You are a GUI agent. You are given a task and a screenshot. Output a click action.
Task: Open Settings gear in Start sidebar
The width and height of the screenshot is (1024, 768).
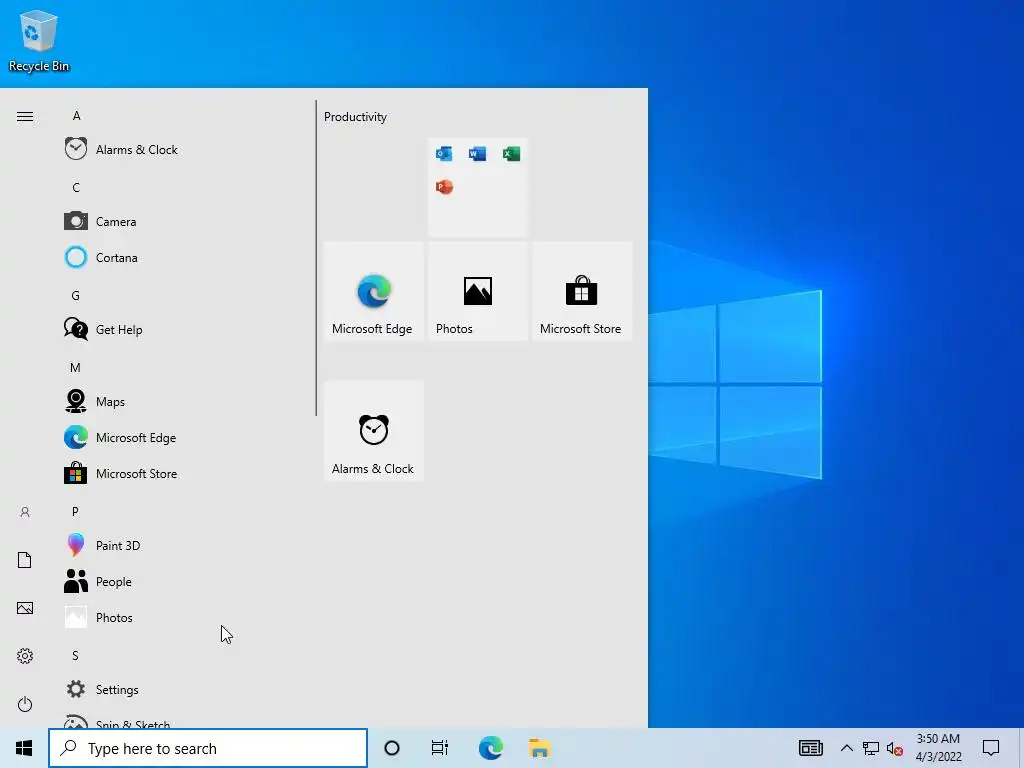click(25, 656)
